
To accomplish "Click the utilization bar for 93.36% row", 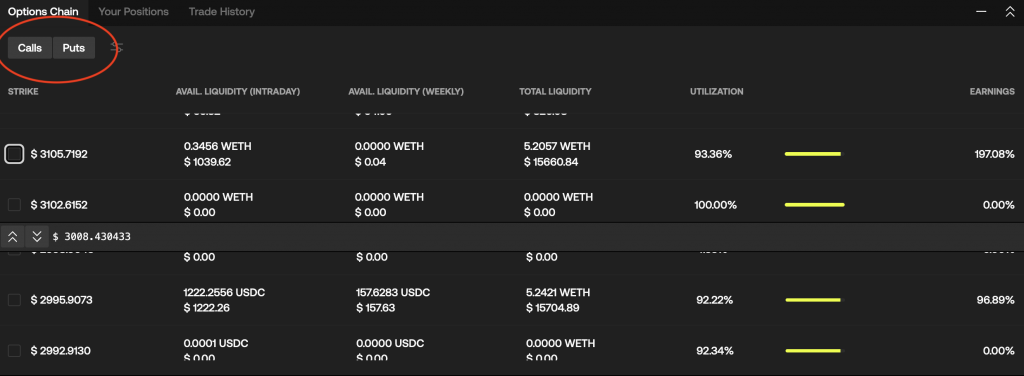I will point(814,154).
